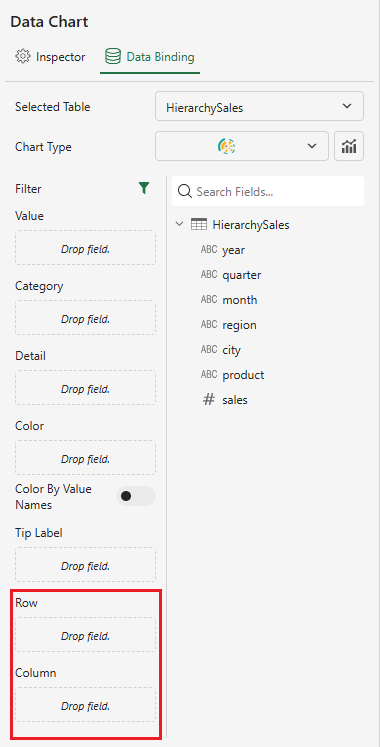
Task: Click the magnifier icon in search box
Action: click(x=184, y=192)
